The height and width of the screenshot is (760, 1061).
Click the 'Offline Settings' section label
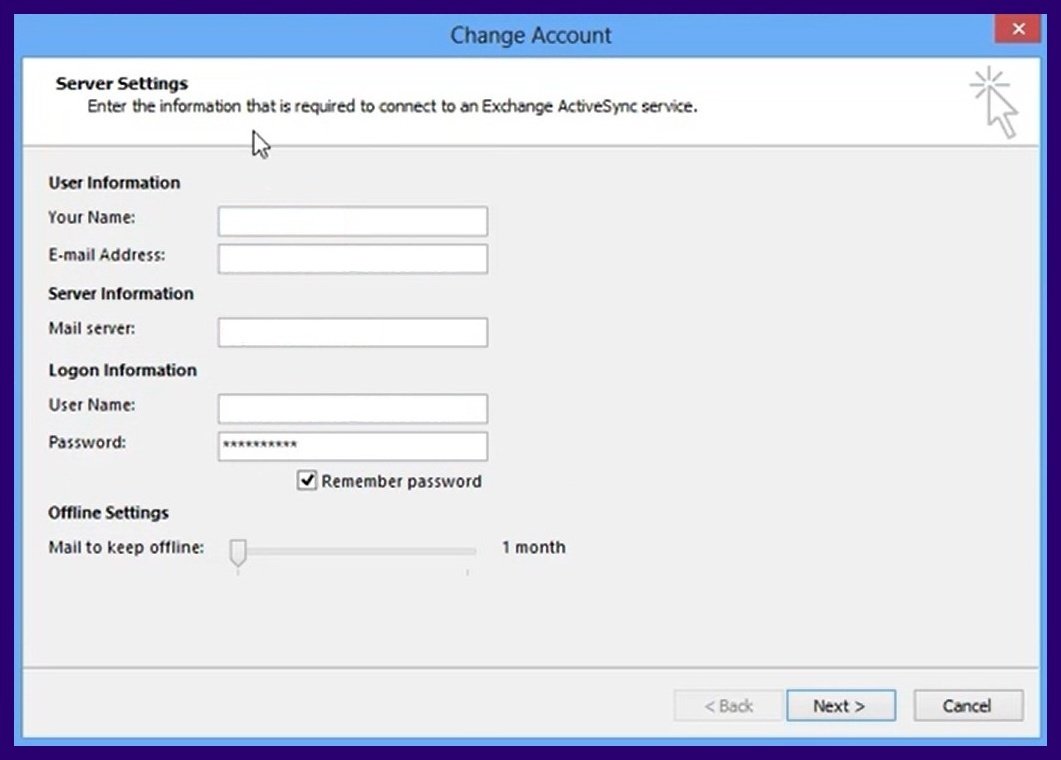click(108, 513)
